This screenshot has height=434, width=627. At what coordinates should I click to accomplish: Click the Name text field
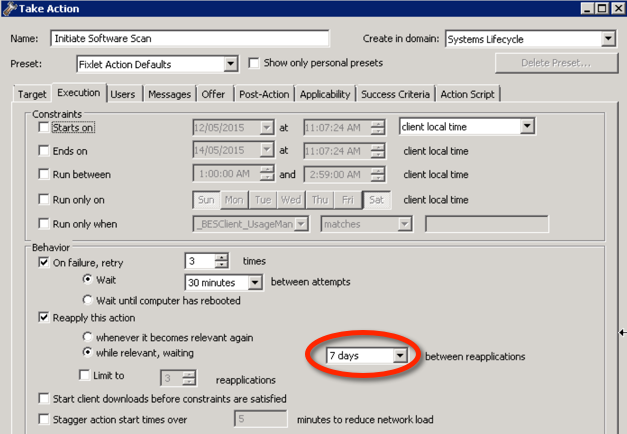click(190, 39)
